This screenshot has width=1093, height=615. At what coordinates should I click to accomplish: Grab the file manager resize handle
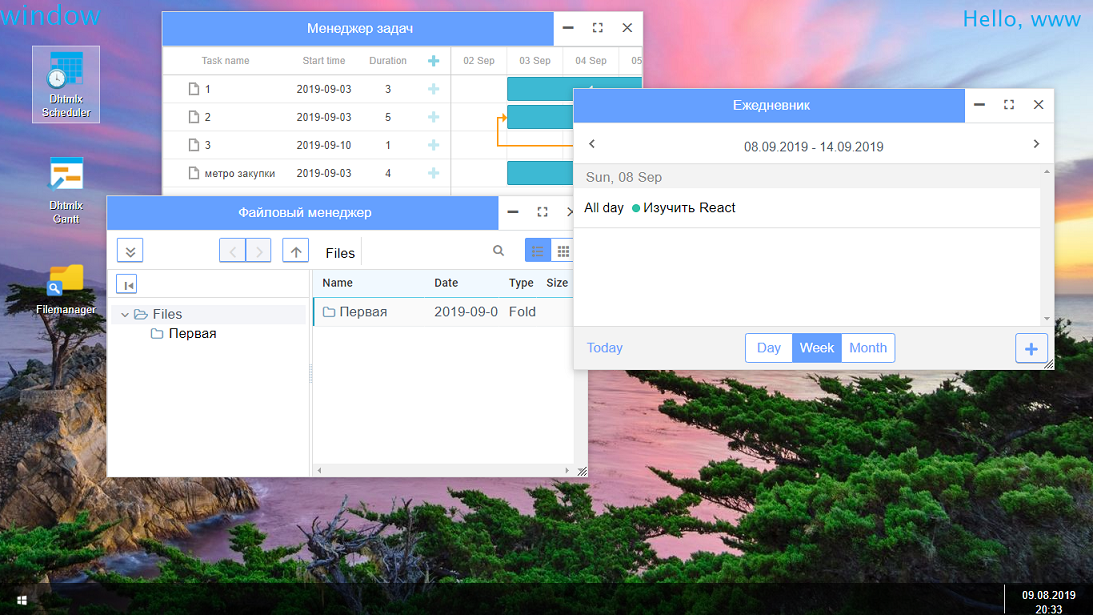[x=583, y=471]
